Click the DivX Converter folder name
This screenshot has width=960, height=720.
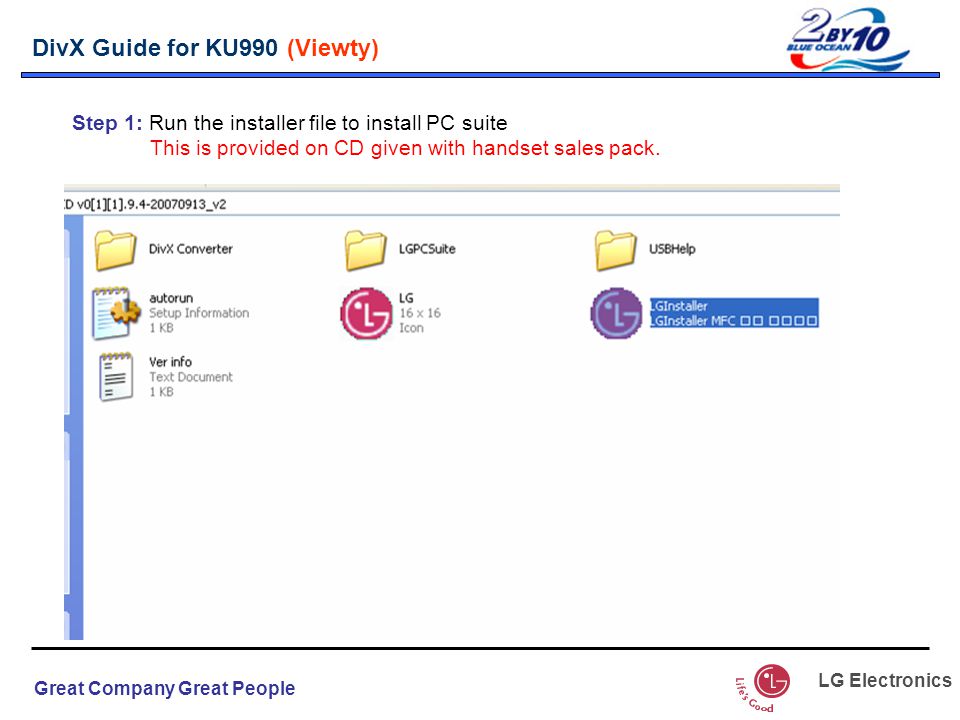190,249
